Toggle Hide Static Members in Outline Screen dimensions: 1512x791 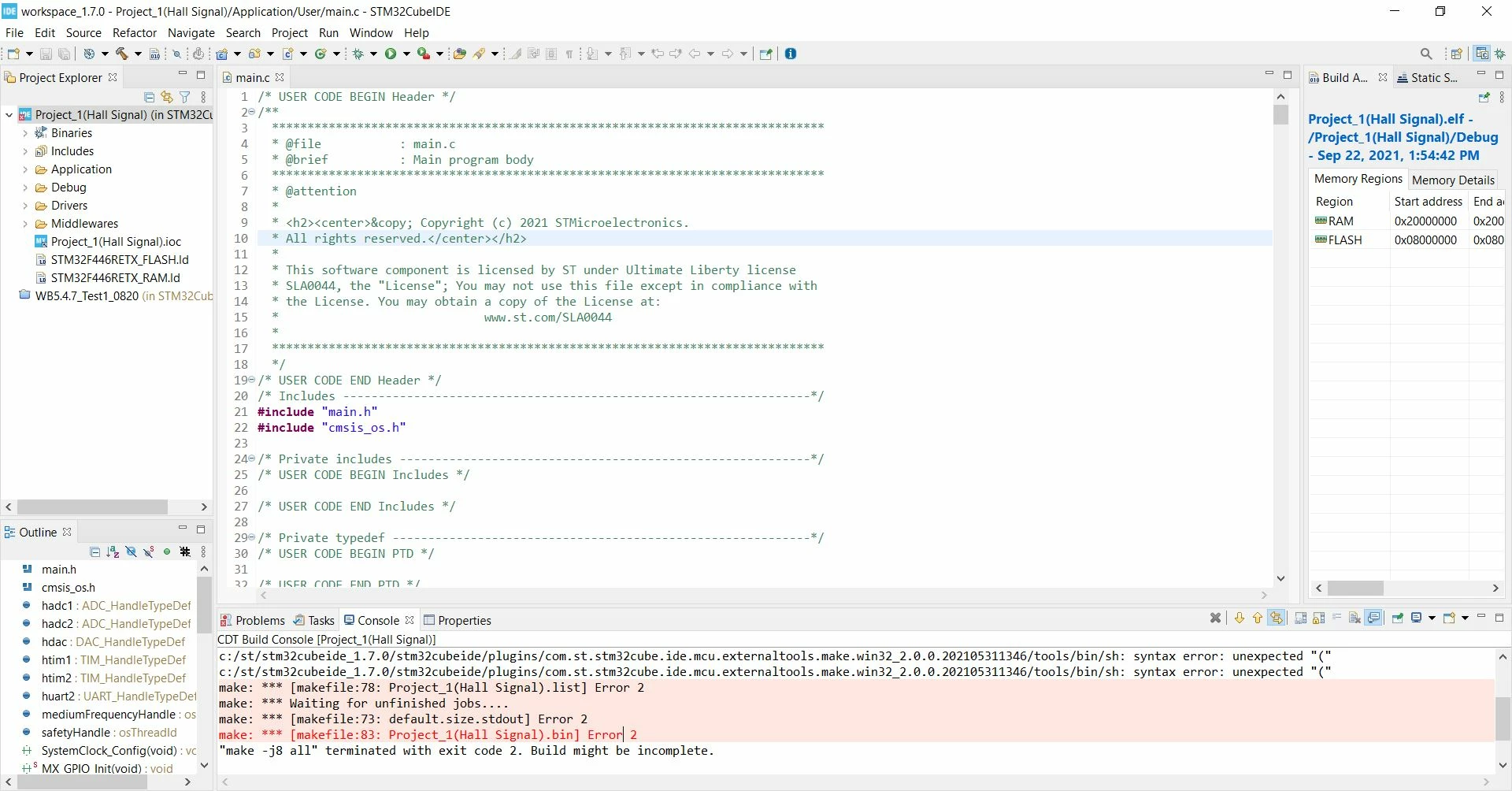click(149, 551)
